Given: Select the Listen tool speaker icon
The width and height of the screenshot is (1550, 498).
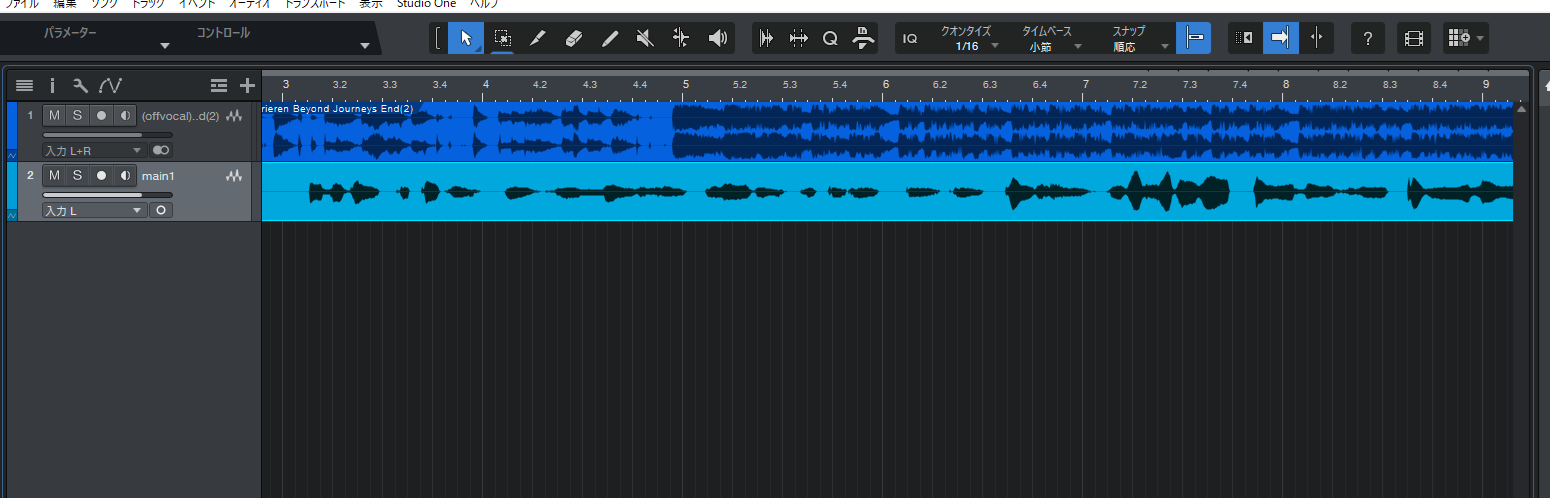Looking at the screenshot, I should (x=717, y=38).
